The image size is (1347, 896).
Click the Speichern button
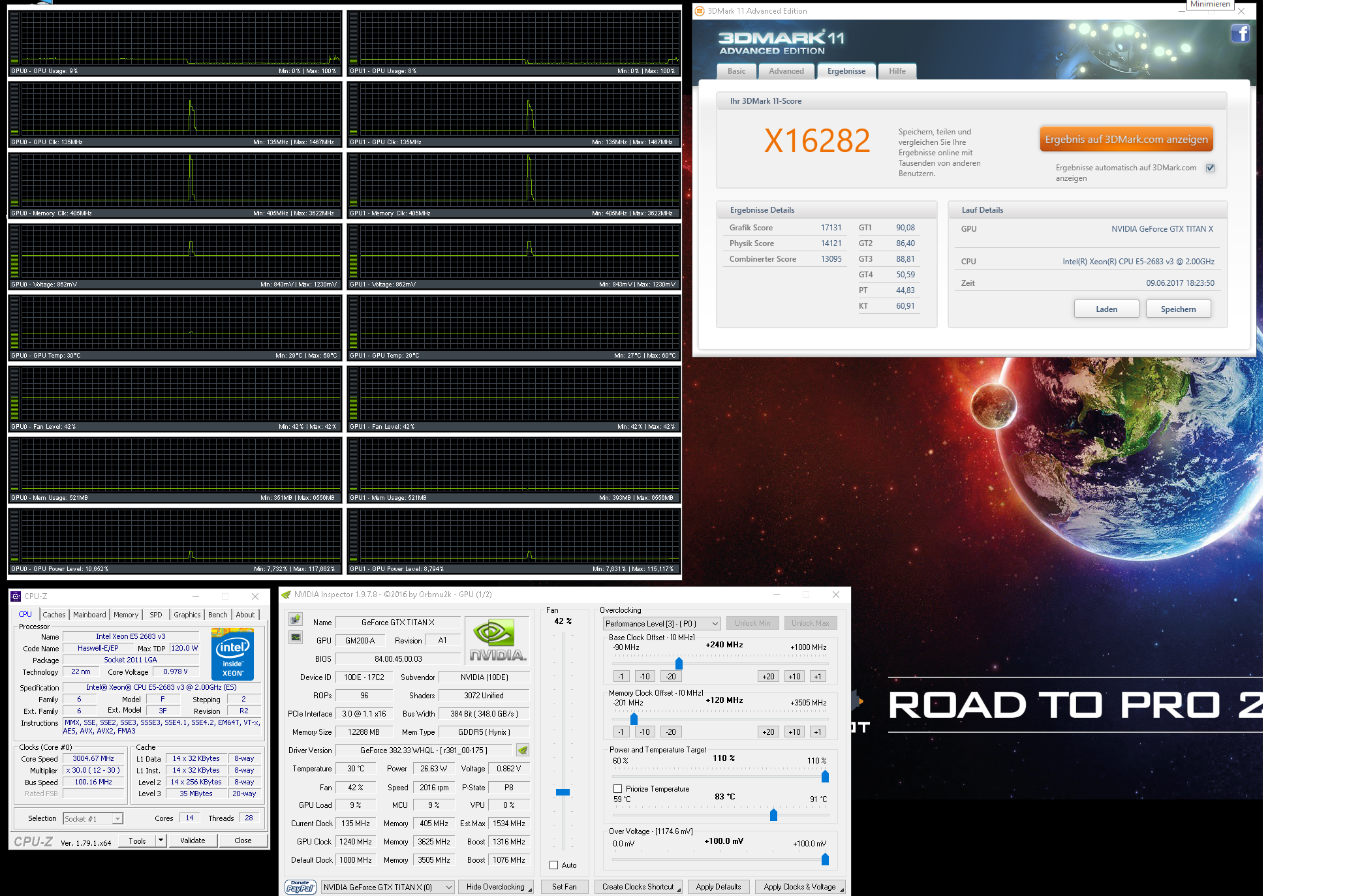[x=1178, y=309]
